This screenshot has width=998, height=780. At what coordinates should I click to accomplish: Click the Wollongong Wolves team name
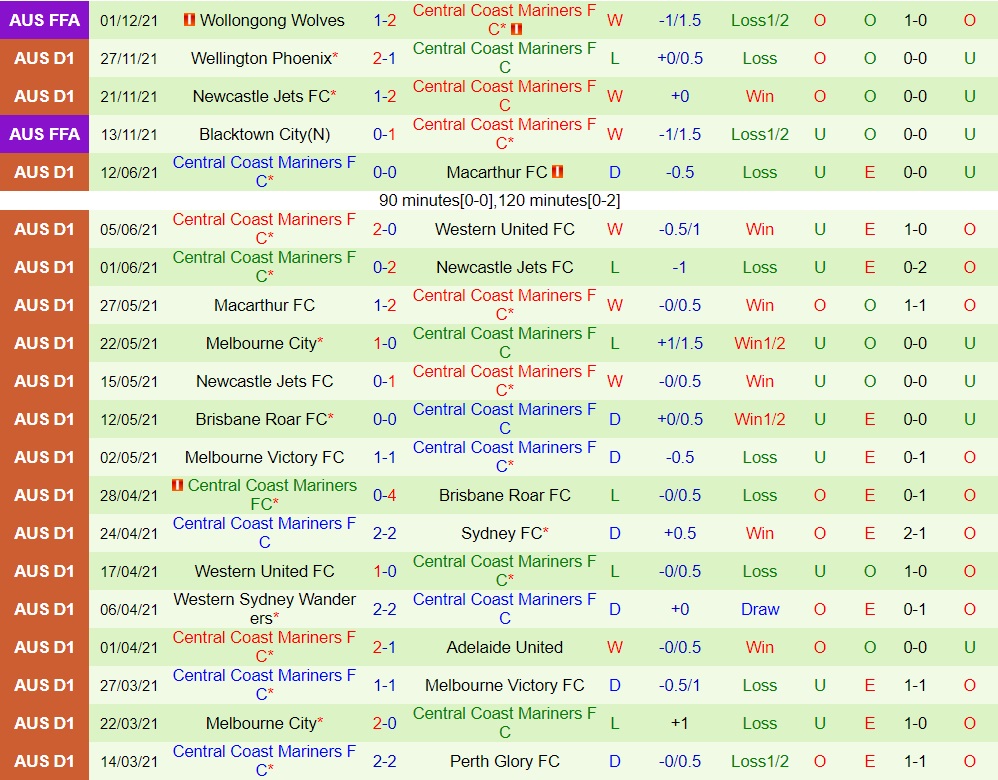click(x=272, y=20)
